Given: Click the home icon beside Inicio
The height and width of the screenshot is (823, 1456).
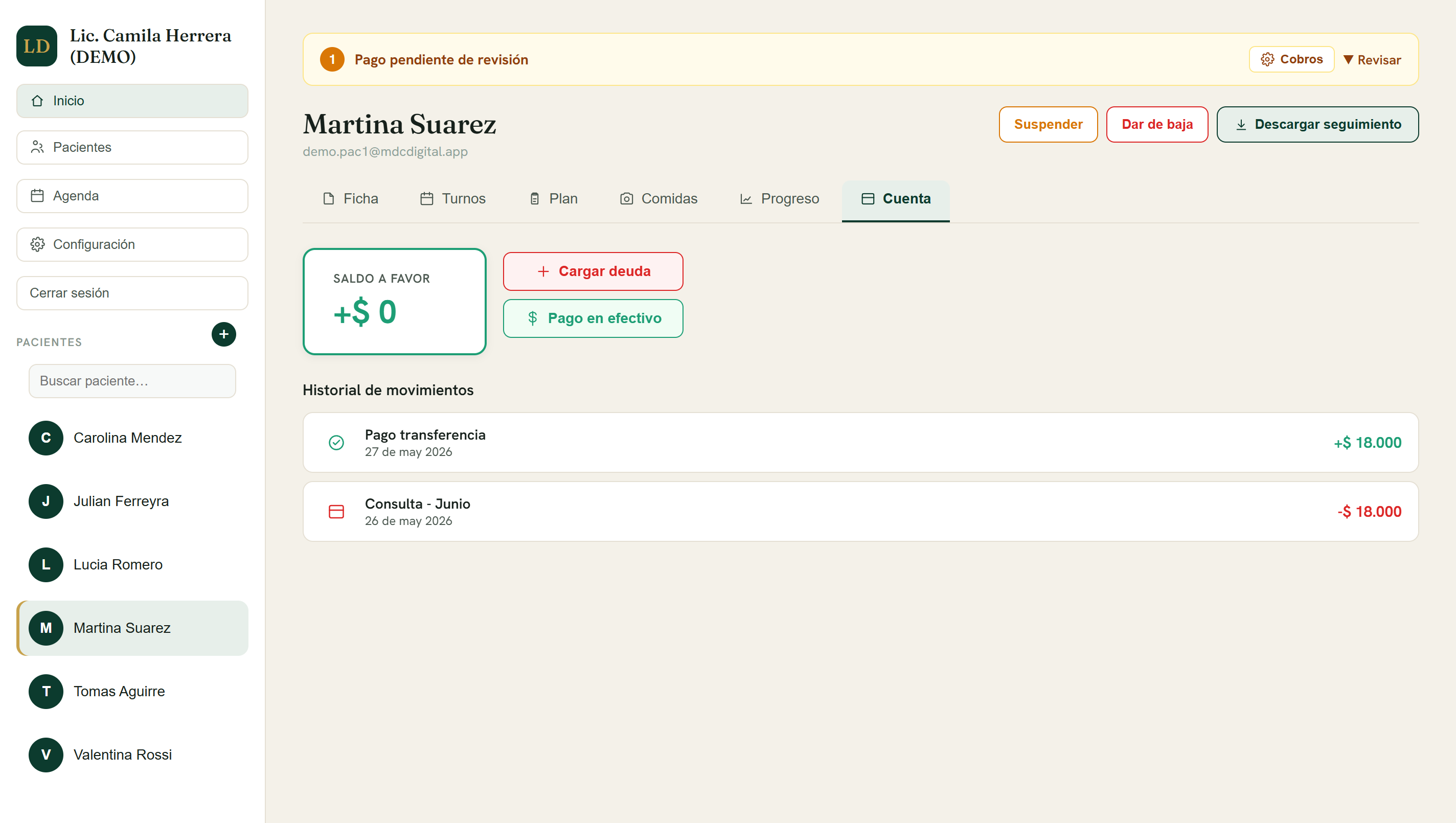Looking at the screenshot, I should pos(37,101).
